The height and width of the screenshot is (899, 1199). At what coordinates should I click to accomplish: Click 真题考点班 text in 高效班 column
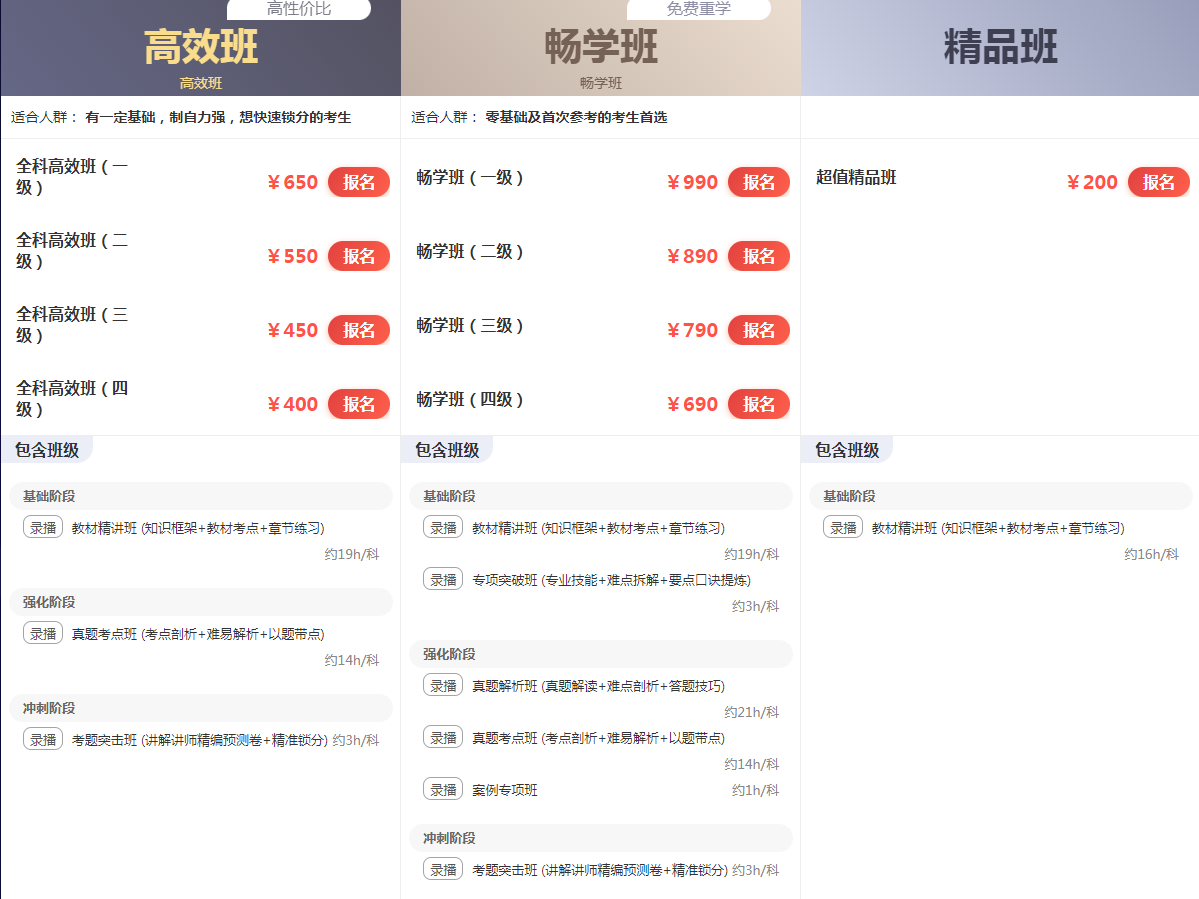pyautogui.click(x=198, y=634)
